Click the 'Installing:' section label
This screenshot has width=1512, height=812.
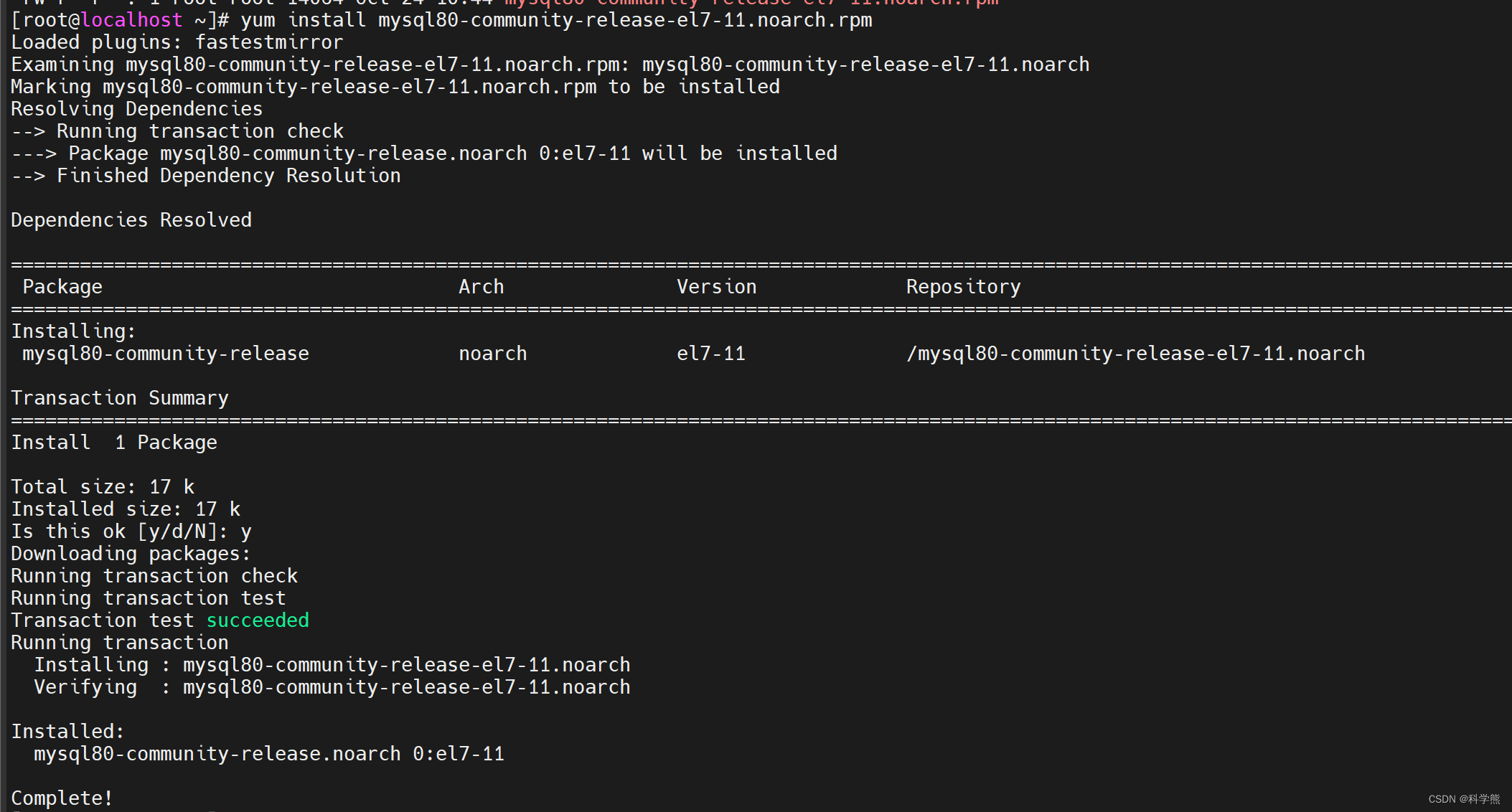(74, 331)
